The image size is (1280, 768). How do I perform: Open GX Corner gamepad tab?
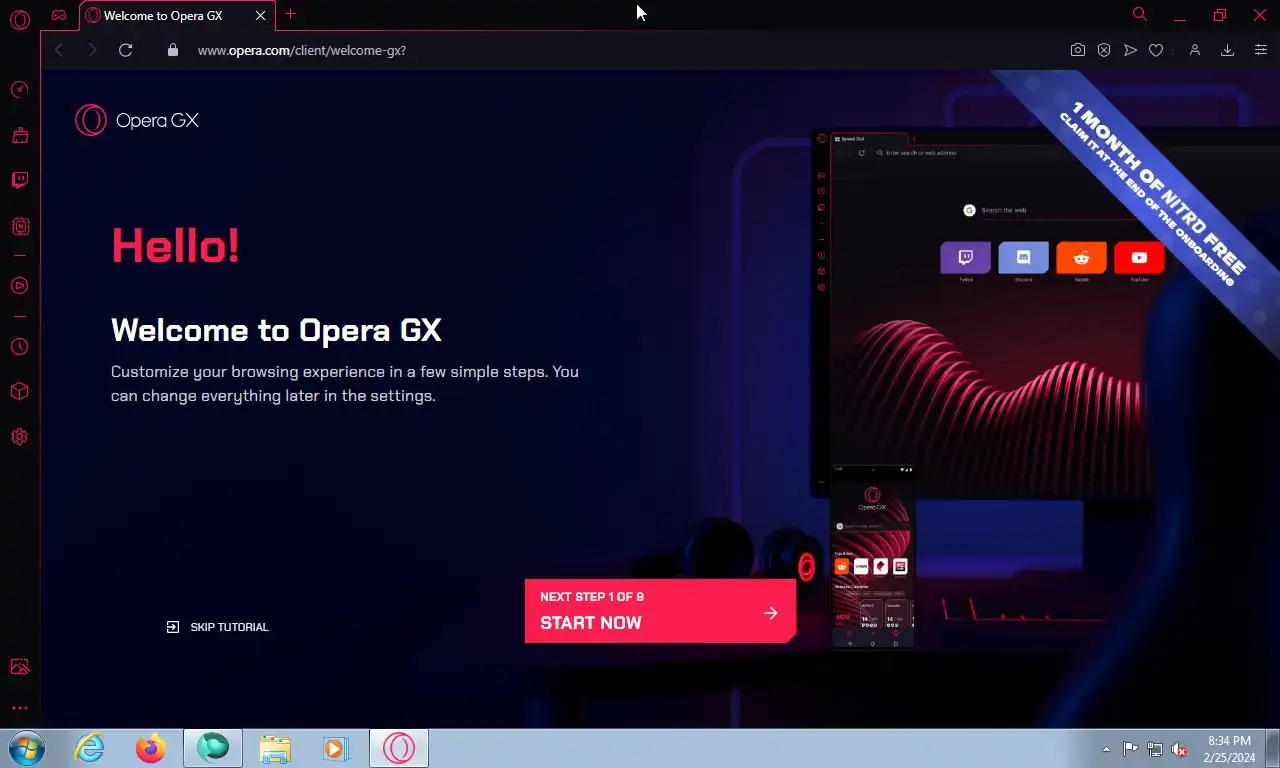(60, 15)
